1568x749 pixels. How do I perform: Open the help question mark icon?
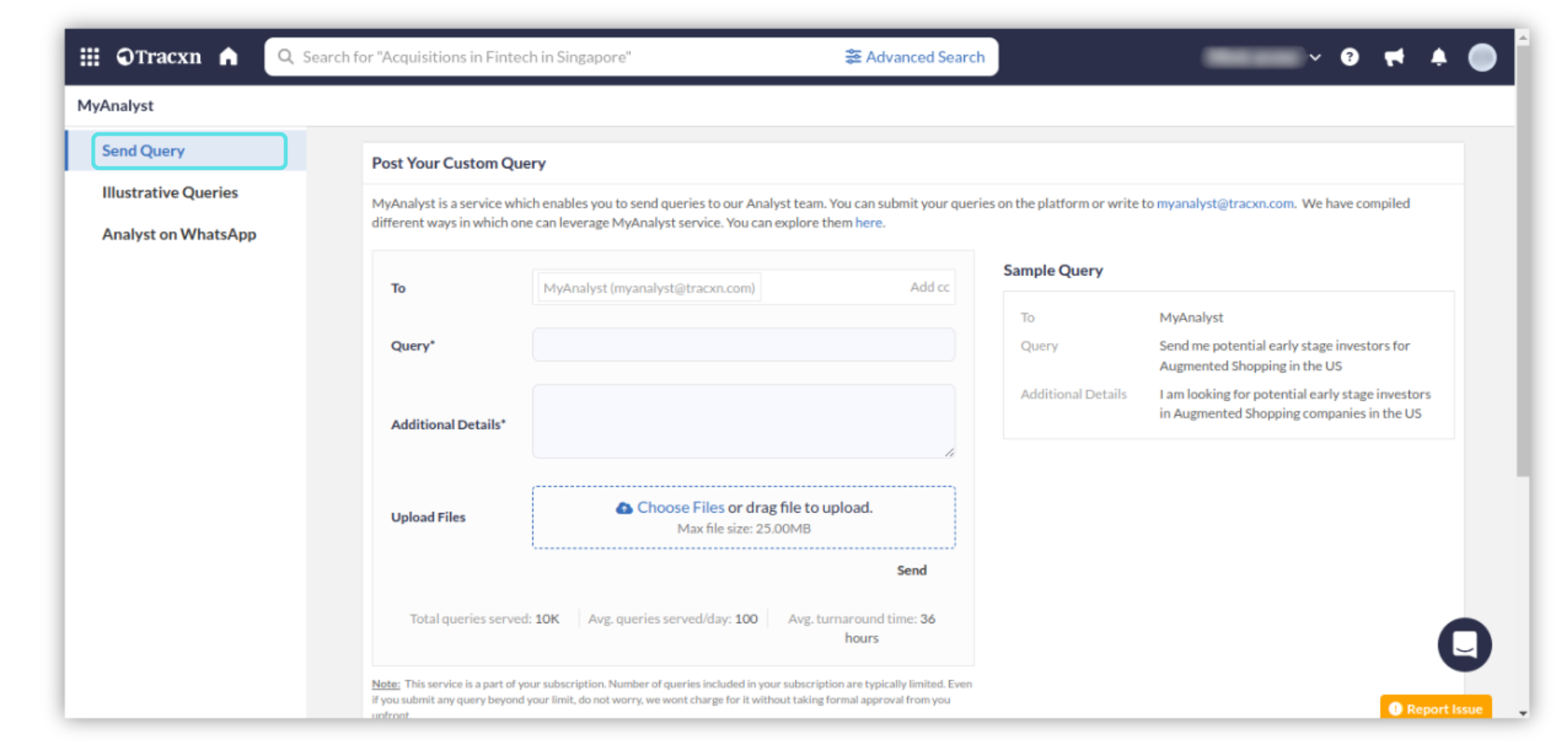pos(1349,57)
